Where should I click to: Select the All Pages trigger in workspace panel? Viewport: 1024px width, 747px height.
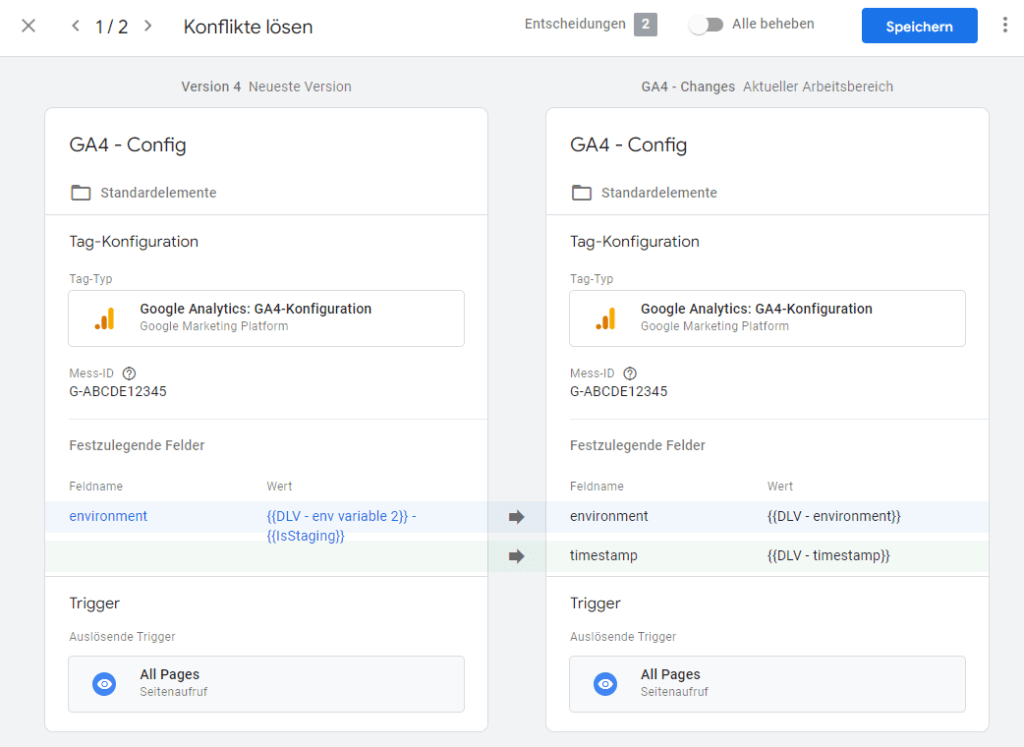tap(767, 683)
